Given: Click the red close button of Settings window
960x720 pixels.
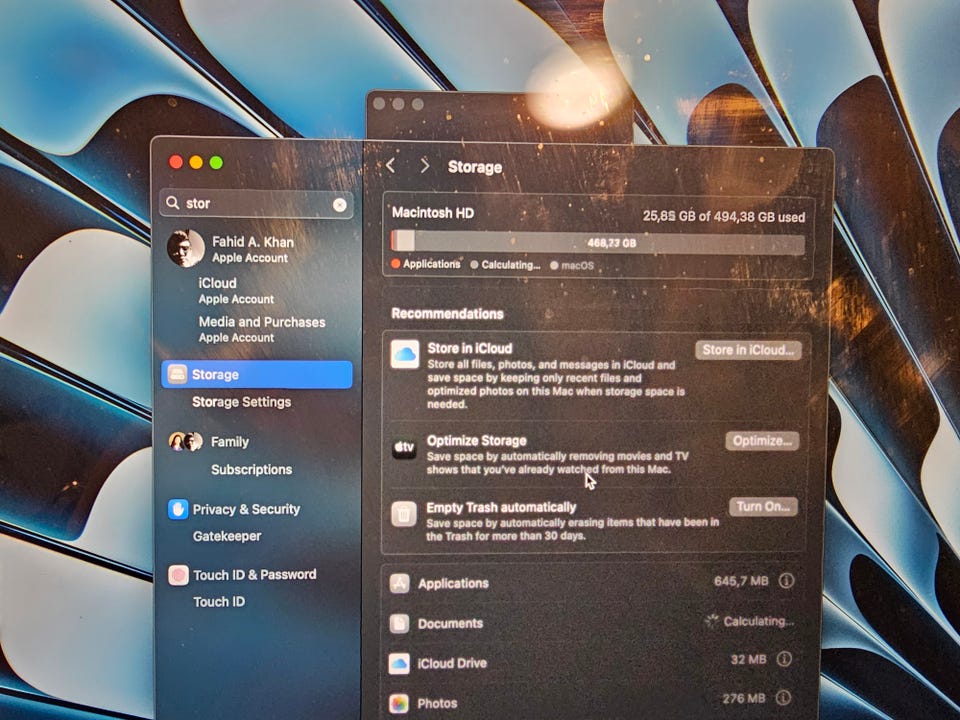Looking at the screenshot, I should (x=176, y=162).
